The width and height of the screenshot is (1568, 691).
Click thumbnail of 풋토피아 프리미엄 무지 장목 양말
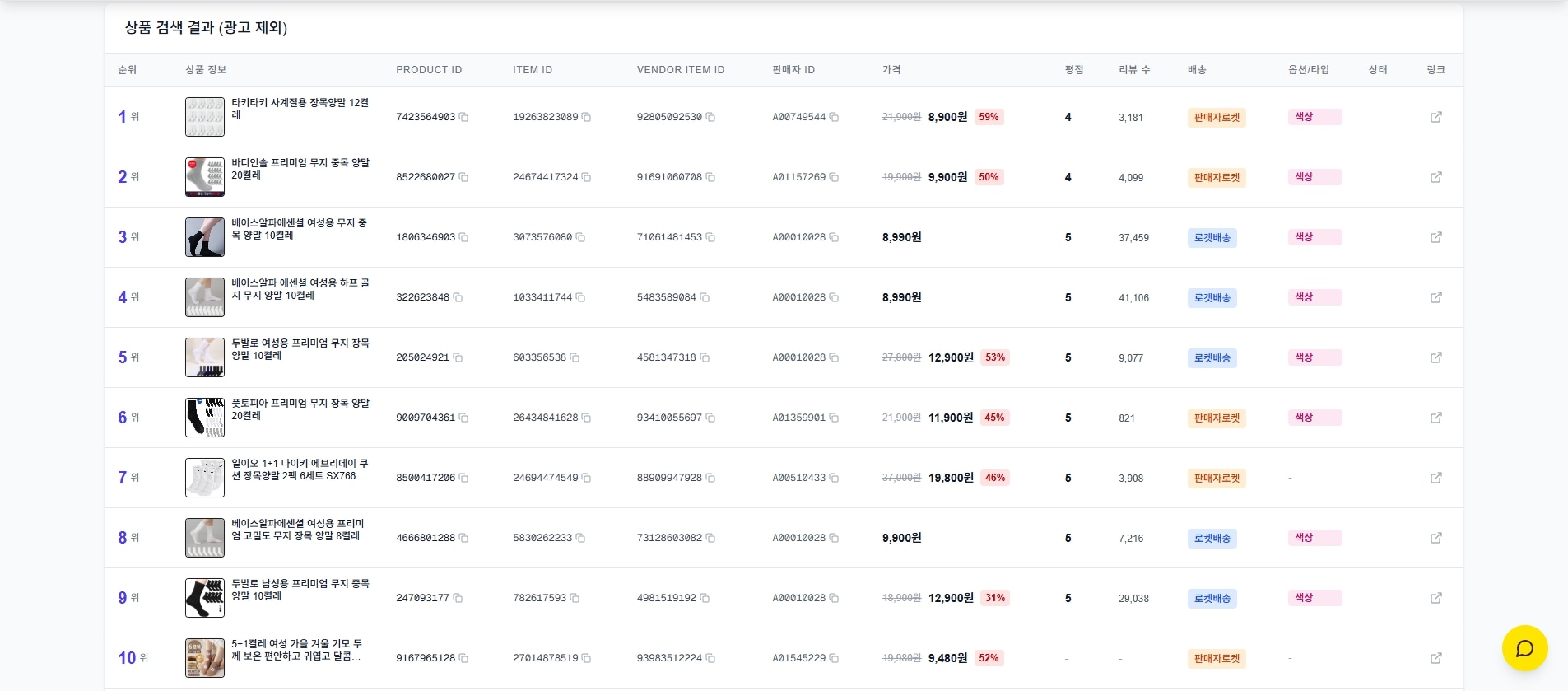coord(205,418)
